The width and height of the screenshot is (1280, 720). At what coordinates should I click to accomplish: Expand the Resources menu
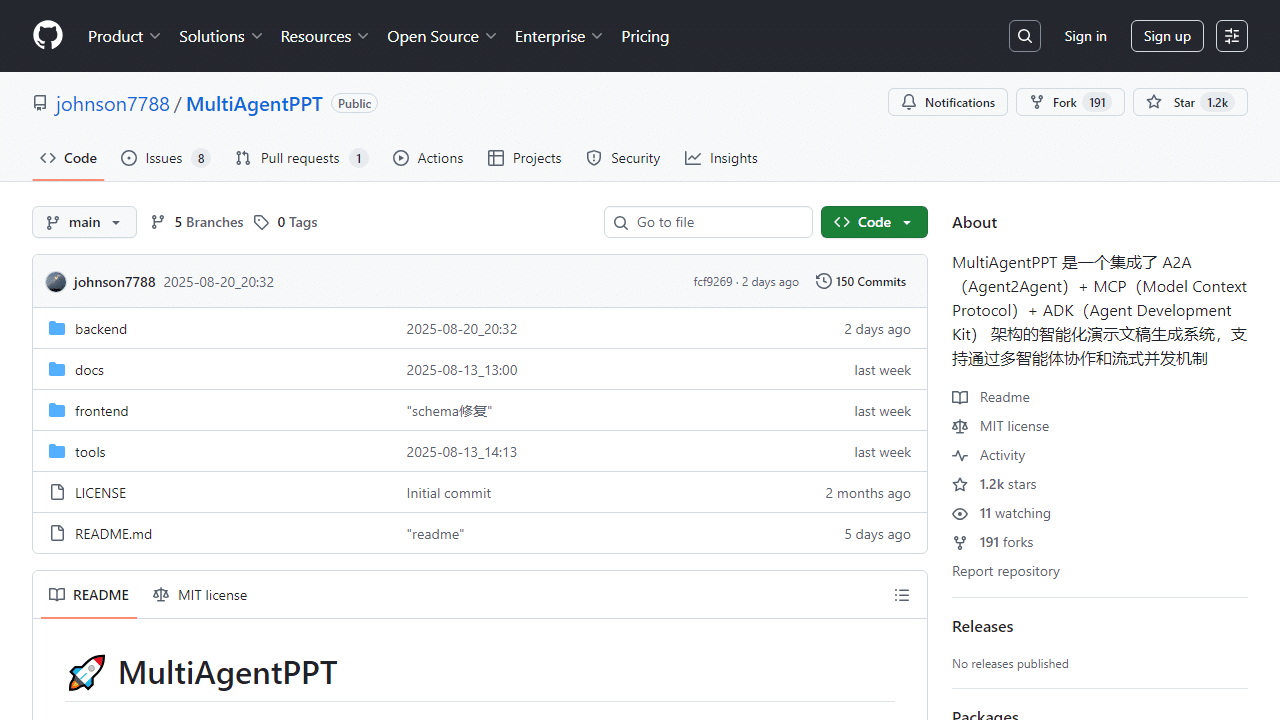coord(325,36)
